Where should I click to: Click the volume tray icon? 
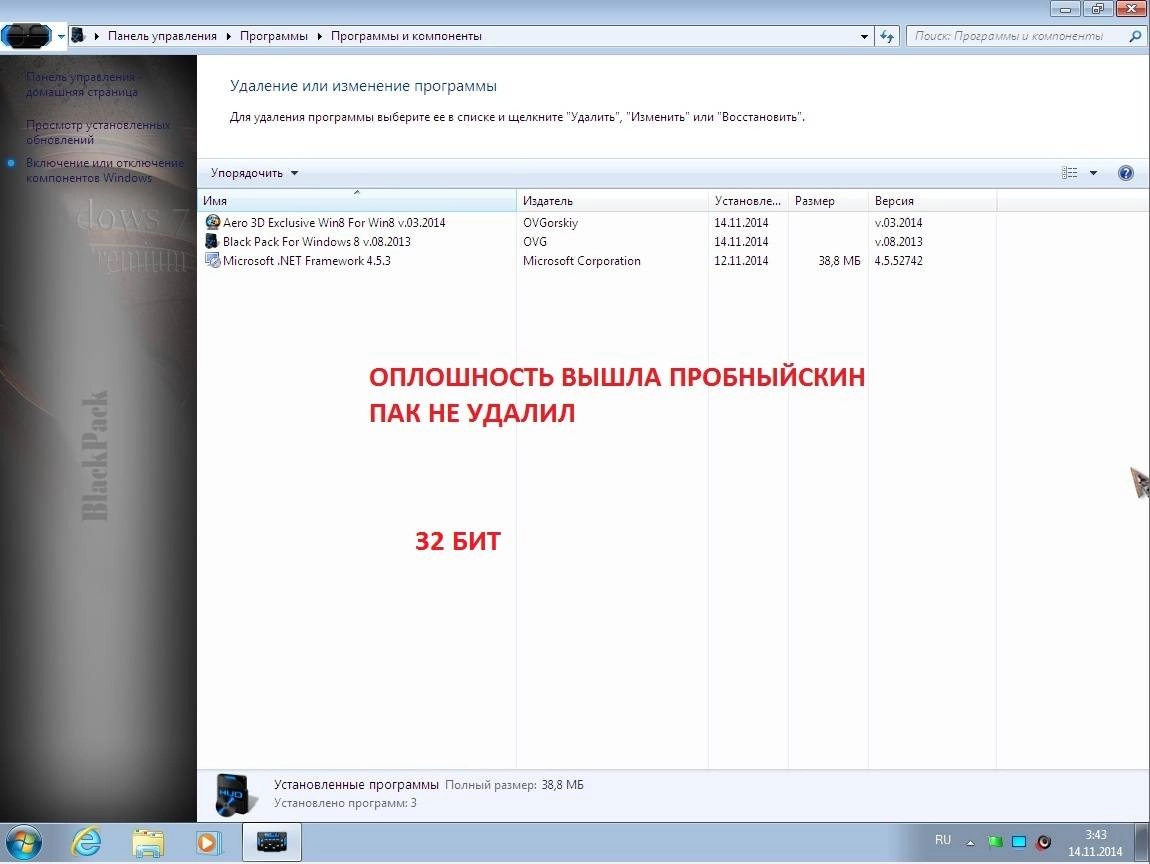click(1044, 842)
